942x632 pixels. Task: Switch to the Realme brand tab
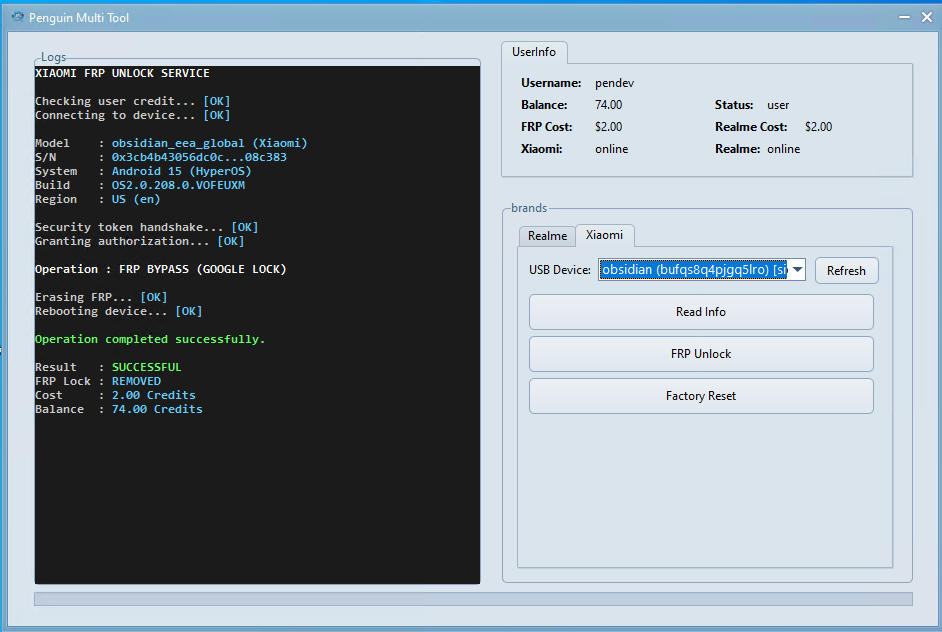pyautogui.click(x=547, y=236)
